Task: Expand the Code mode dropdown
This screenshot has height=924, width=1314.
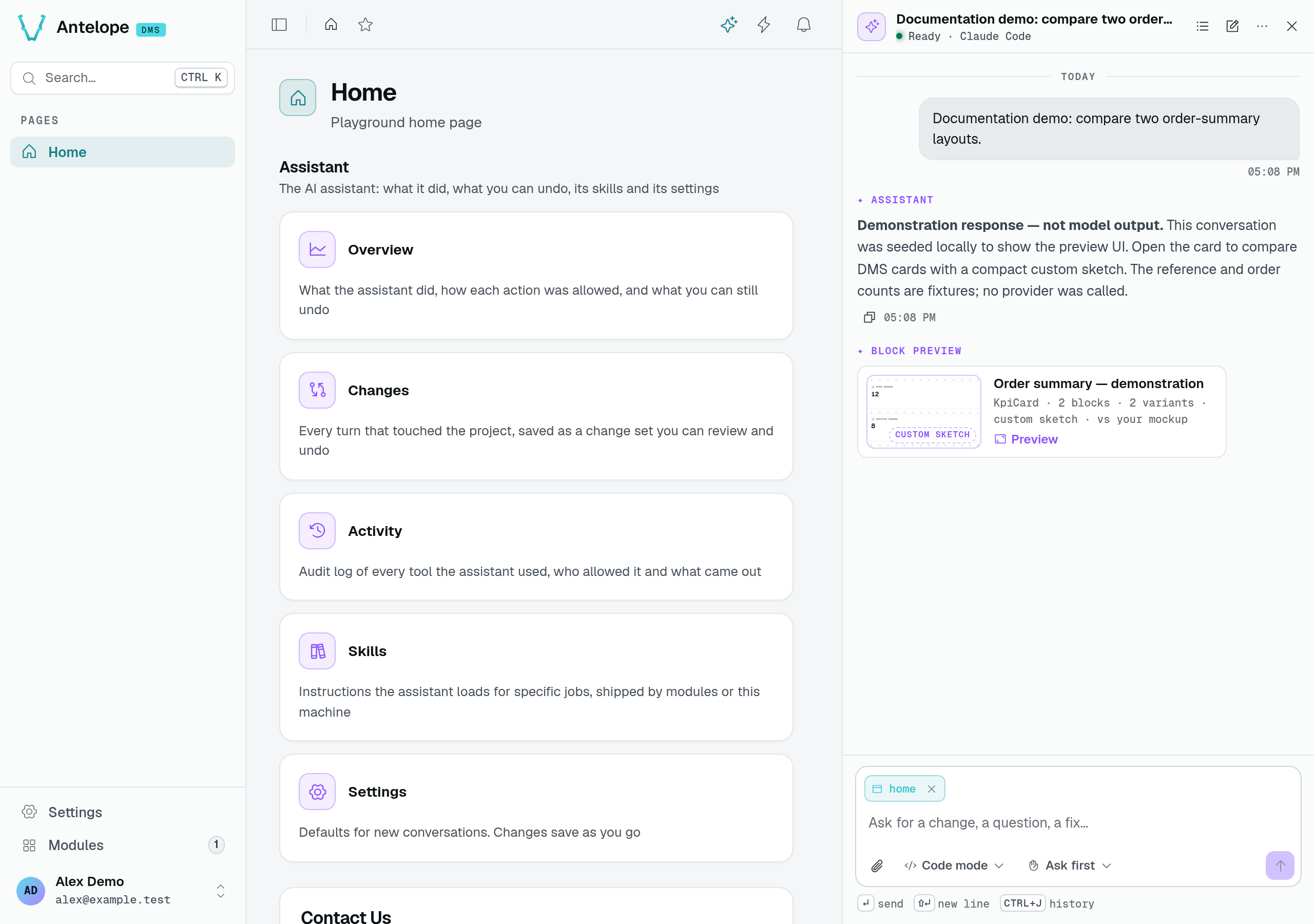Action: pos(954,865)
